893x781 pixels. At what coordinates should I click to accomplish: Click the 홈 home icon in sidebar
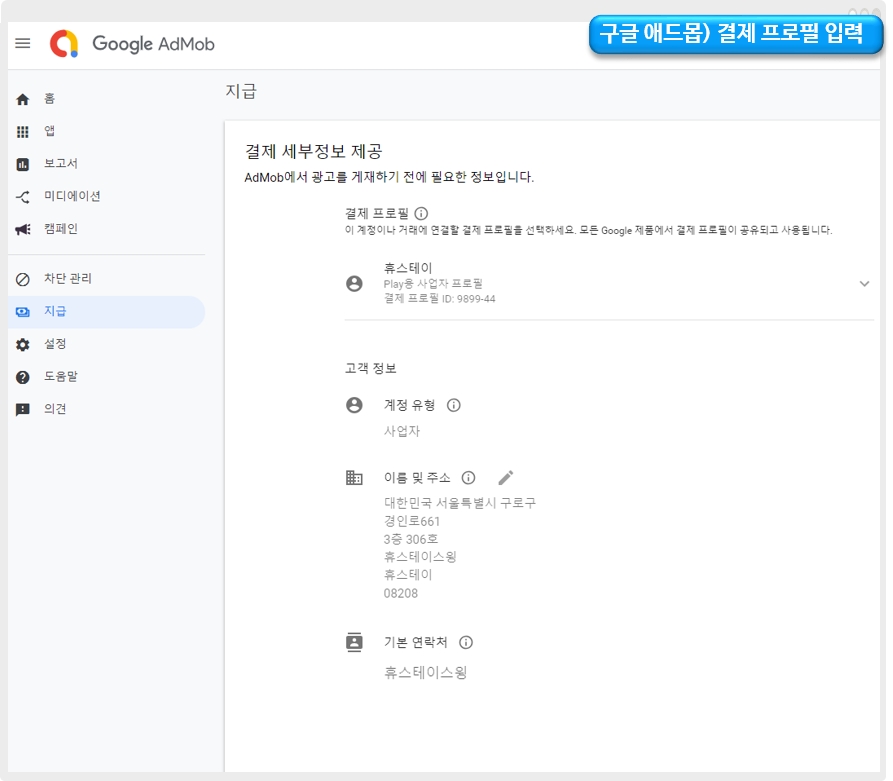(x=23, y=99)
